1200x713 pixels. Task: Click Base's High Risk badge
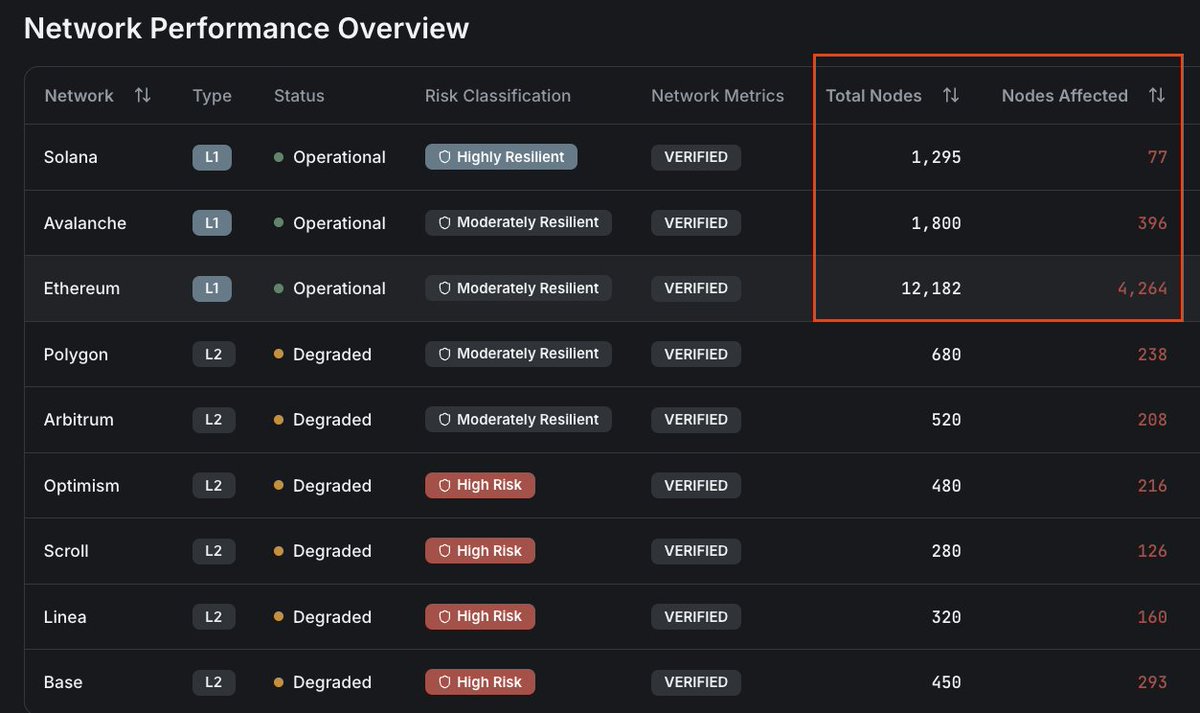click(x=480, y=682)
